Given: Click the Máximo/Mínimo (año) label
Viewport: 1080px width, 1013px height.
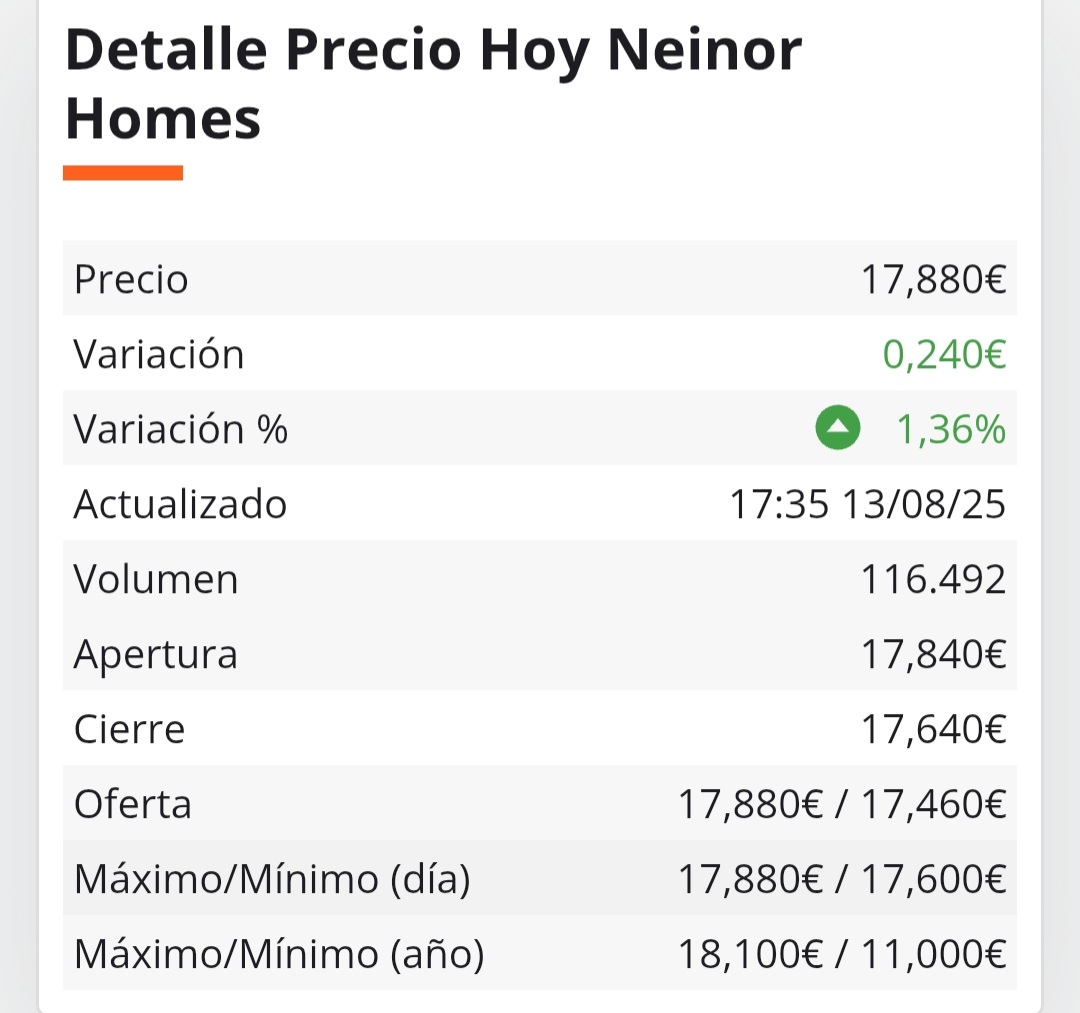Looking at the screenshot, I should pos(279,954).
